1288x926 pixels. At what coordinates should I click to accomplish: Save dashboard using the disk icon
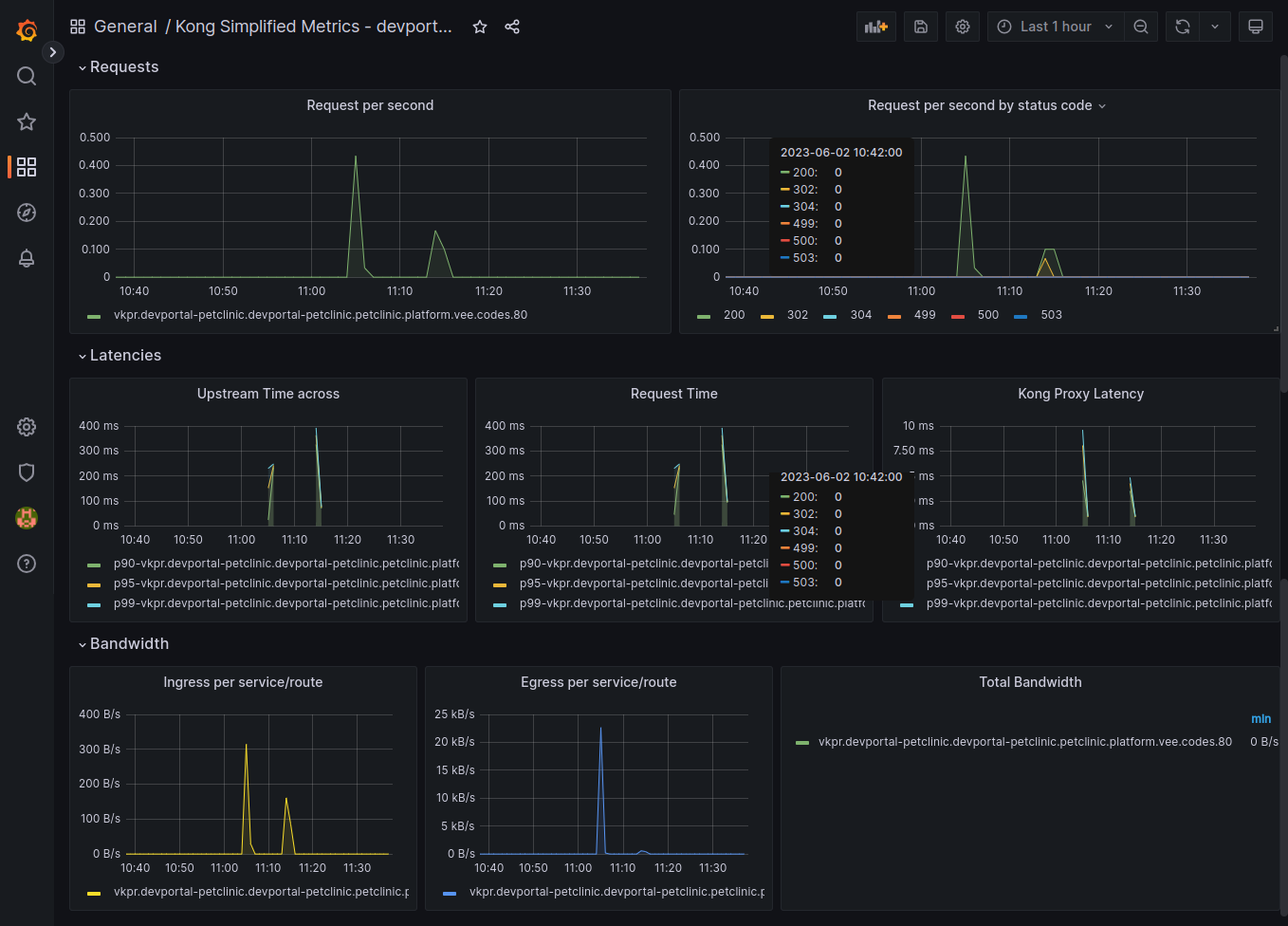point(920,27)
